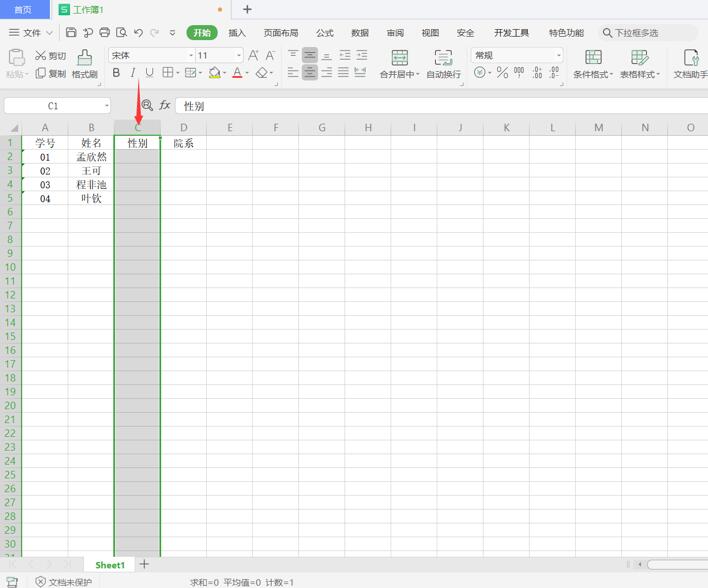Viewport: 708px width, 588px height.
Task: Open the font name dropdown (宋体)
Action: [x=191, y=55]
